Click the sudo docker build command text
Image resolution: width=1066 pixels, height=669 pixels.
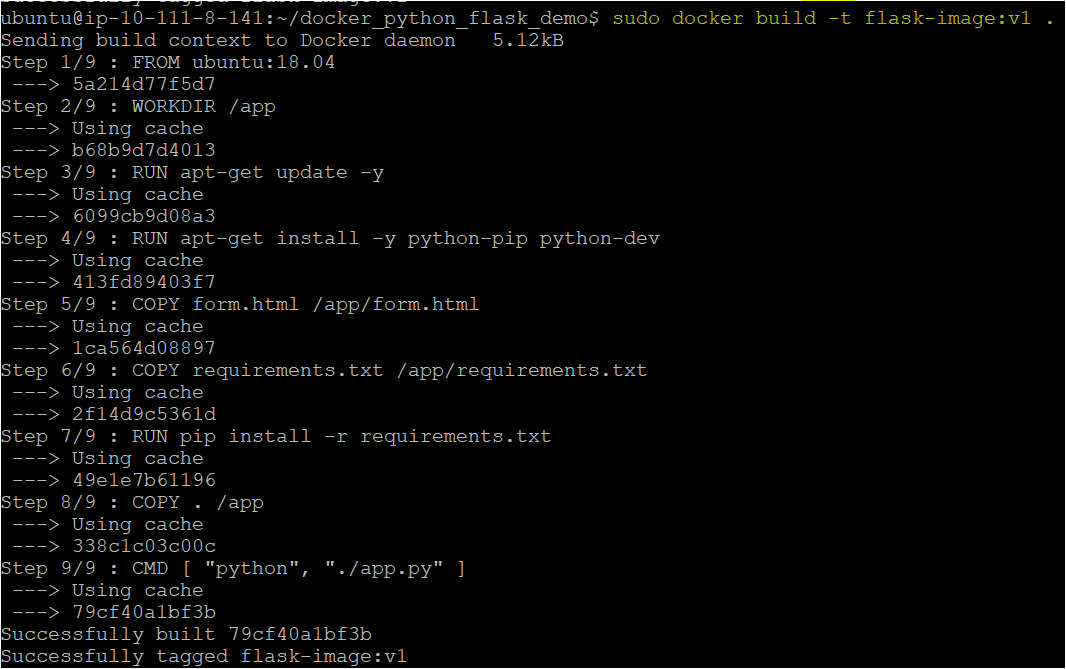click(833, 18)
